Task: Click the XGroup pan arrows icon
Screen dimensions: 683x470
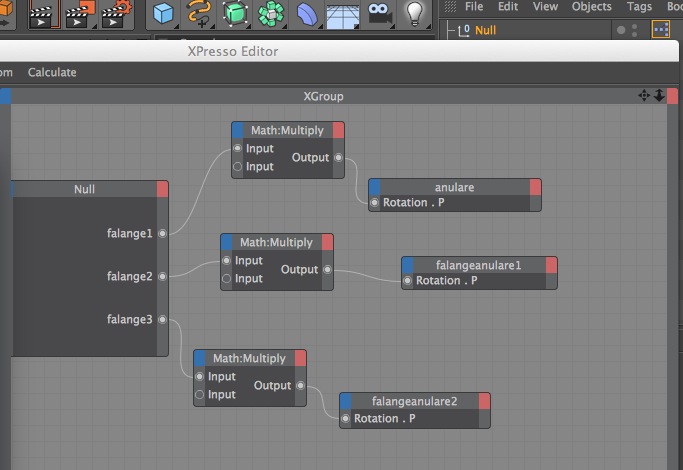Action: pos(644,95)
